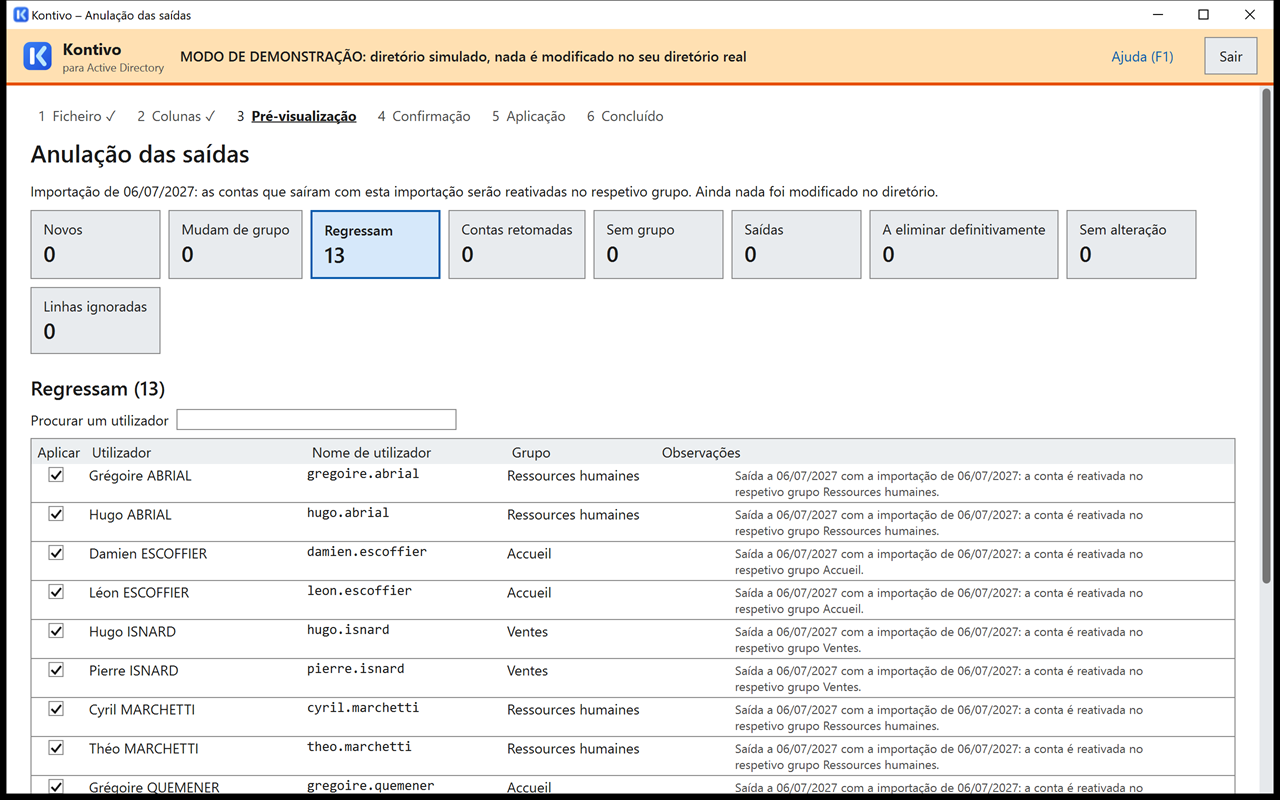Image resolution: width=1280 pixels, height=800 pixels.
Task: Go to step 1 Ficheiro
Action: point(77,116)
